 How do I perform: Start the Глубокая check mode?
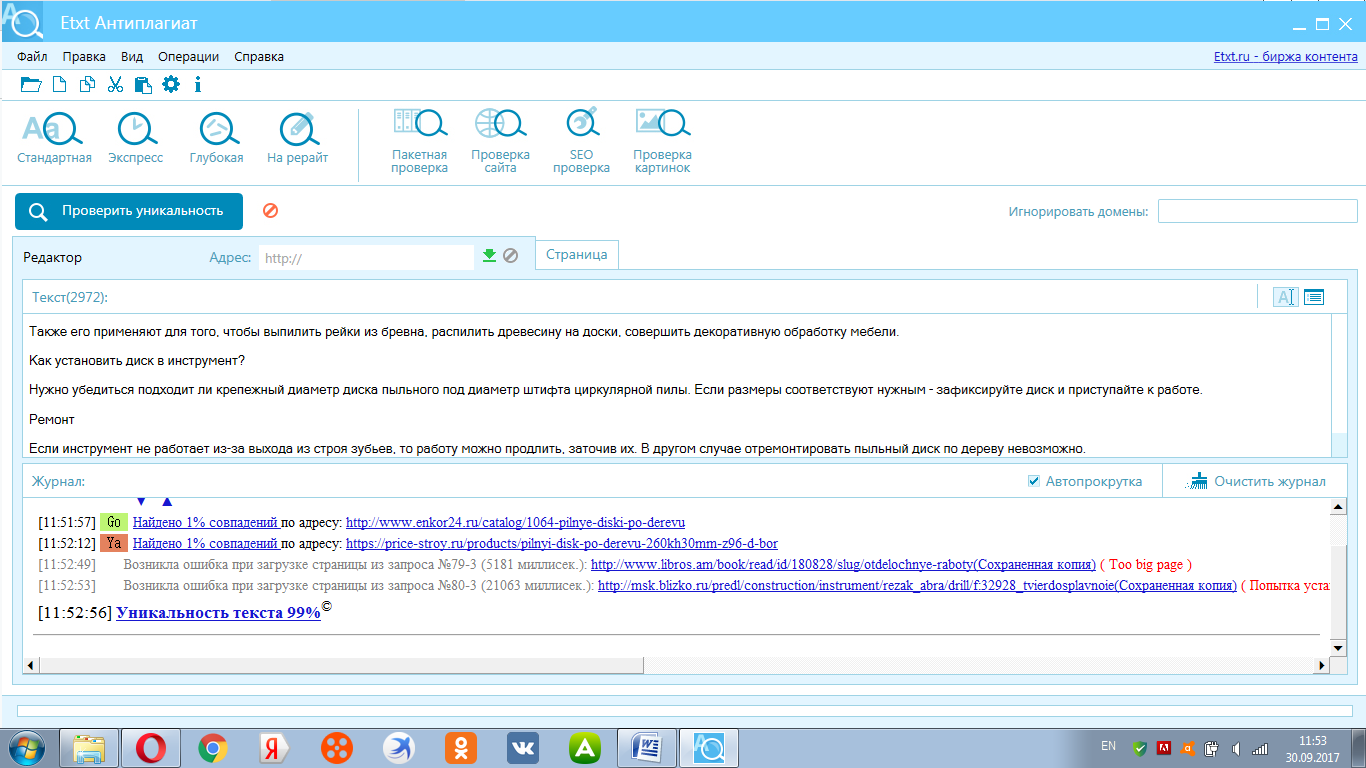pos(216,137)
